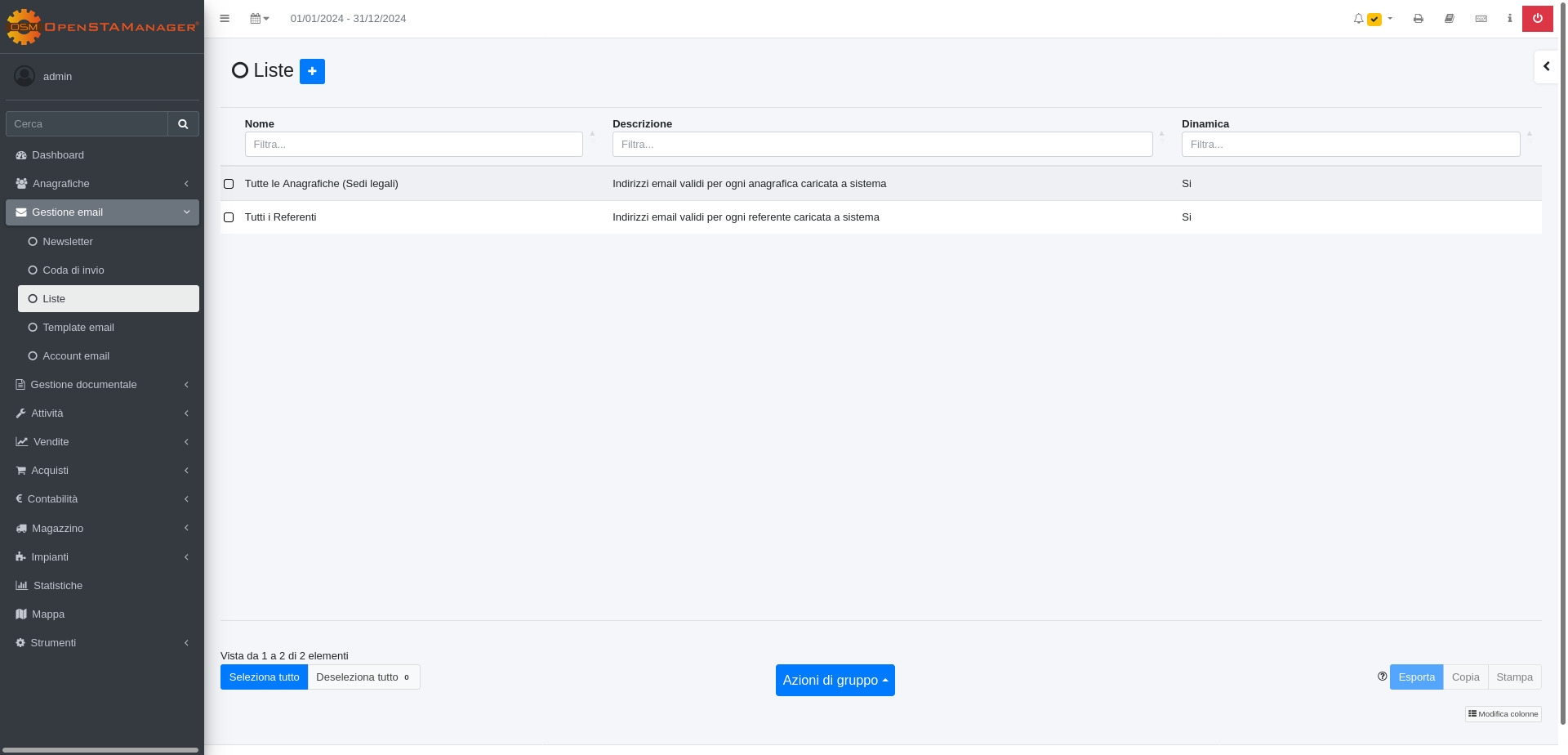Click the Esporta button

[1416, 677]
